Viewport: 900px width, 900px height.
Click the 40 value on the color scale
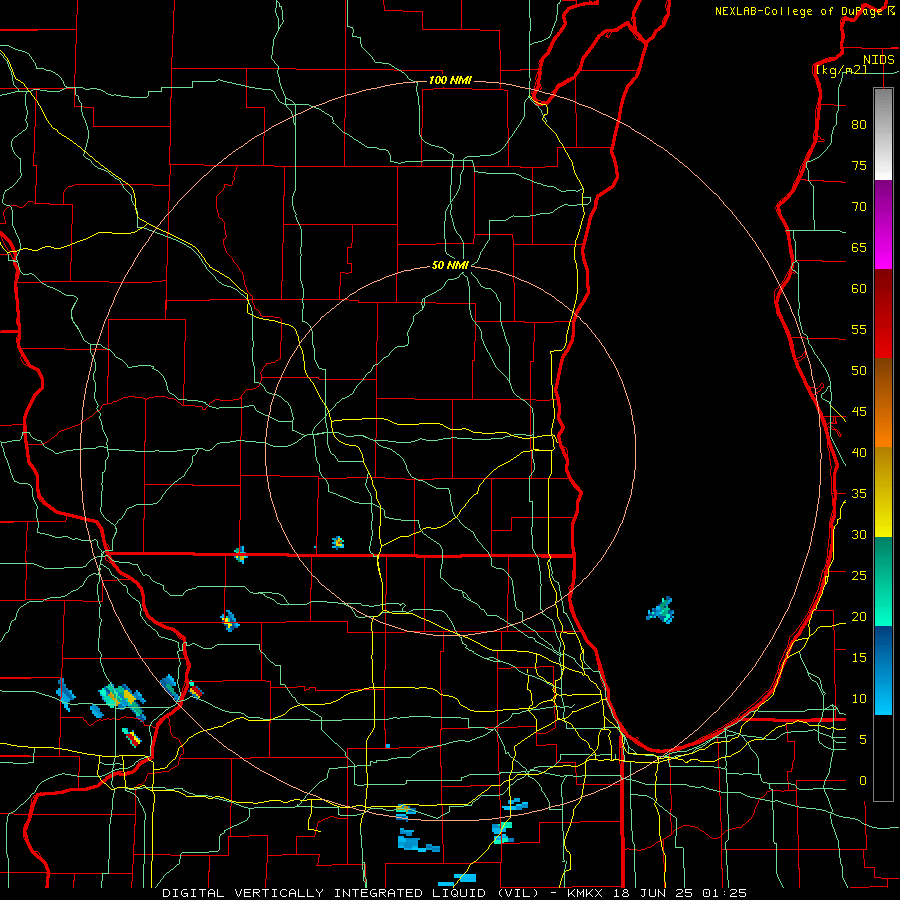click(x=859, y=453)
